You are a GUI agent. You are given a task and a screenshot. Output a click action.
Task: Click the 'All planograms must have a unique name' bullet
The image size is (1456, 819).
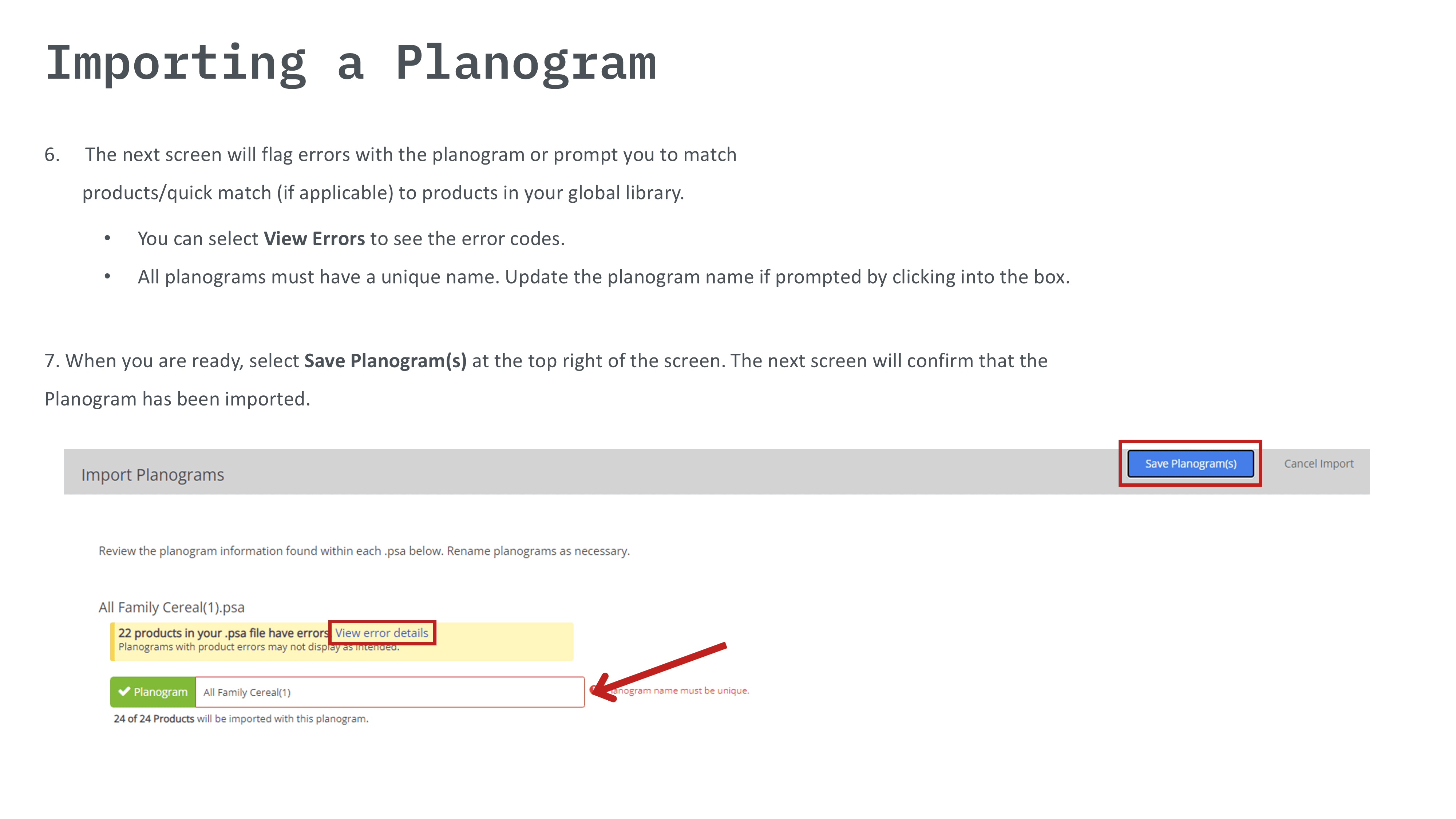pyautogui.click(x=603, y=277)
